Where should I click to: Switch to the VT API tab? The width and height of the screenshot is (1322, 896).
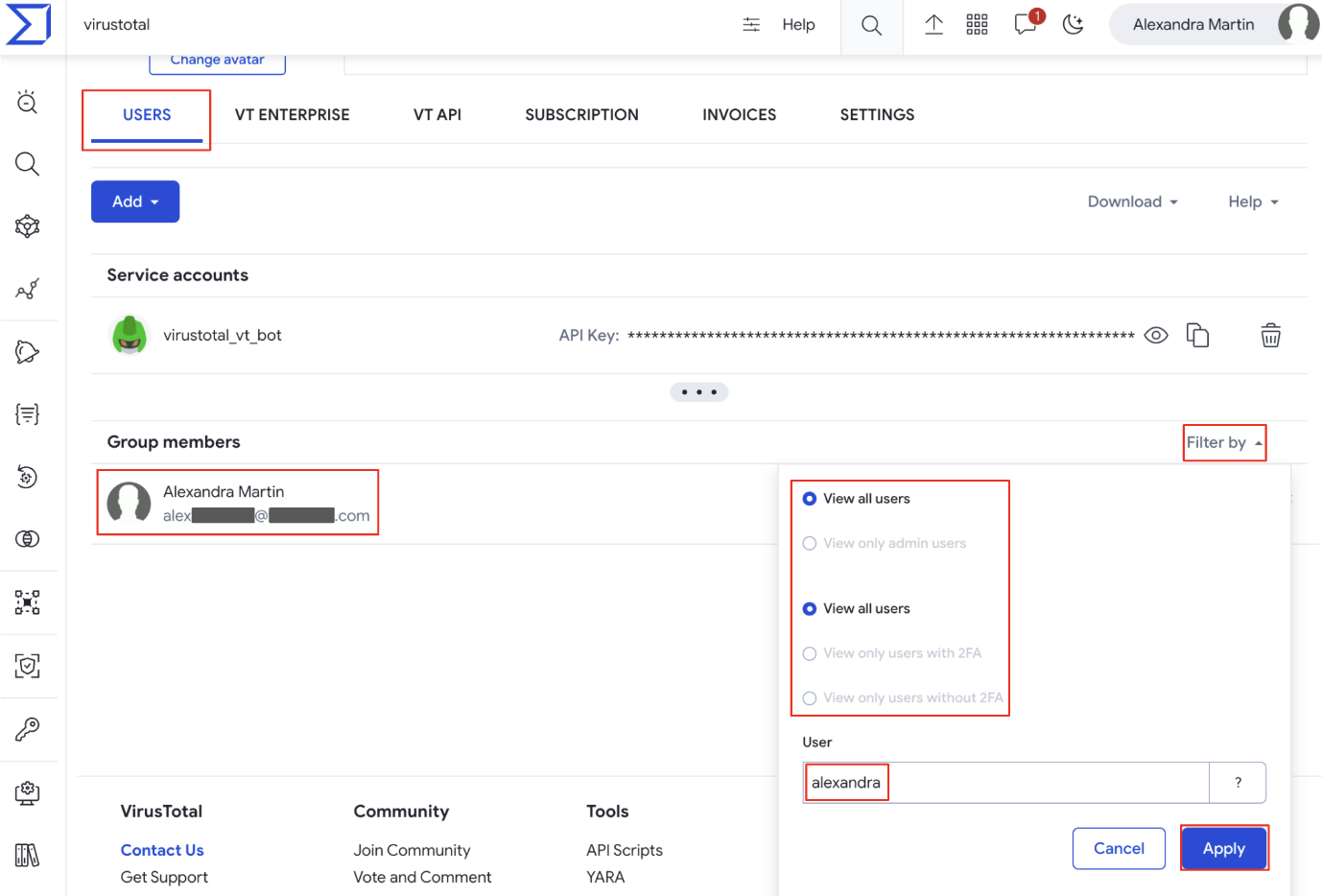[437, 115]
